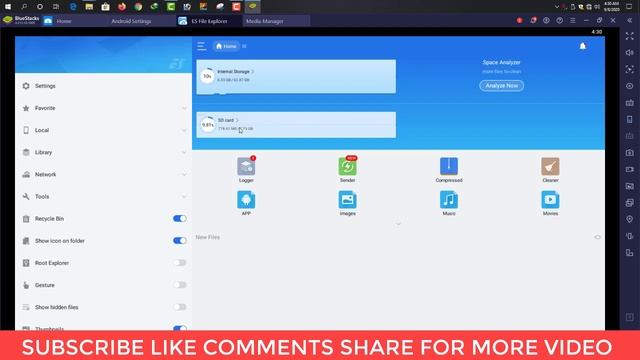Screen dimensions: 640x360
Task: Click the hamburger menu icon in ES File Explorer
Action: click(201, 46)
